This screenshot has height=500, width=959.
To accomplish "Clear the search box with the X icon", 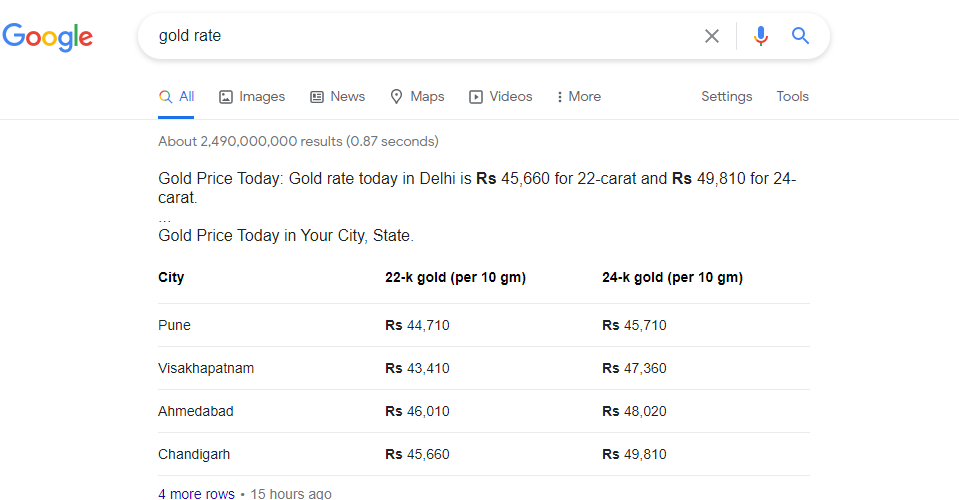I will point(711,36).
